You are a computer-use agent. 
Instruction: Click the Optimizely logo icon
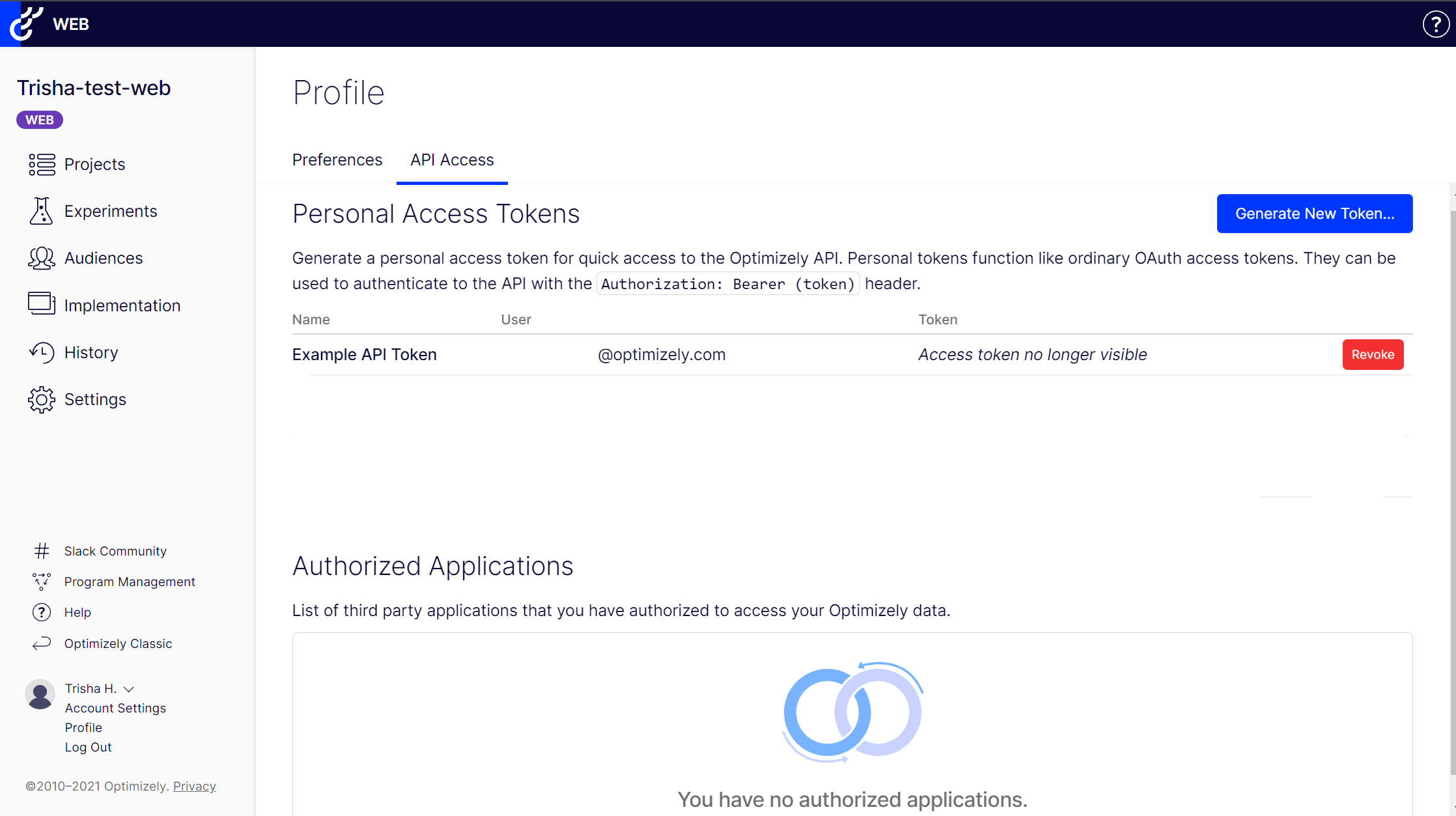pyautogui.click(x=25, y=23)
